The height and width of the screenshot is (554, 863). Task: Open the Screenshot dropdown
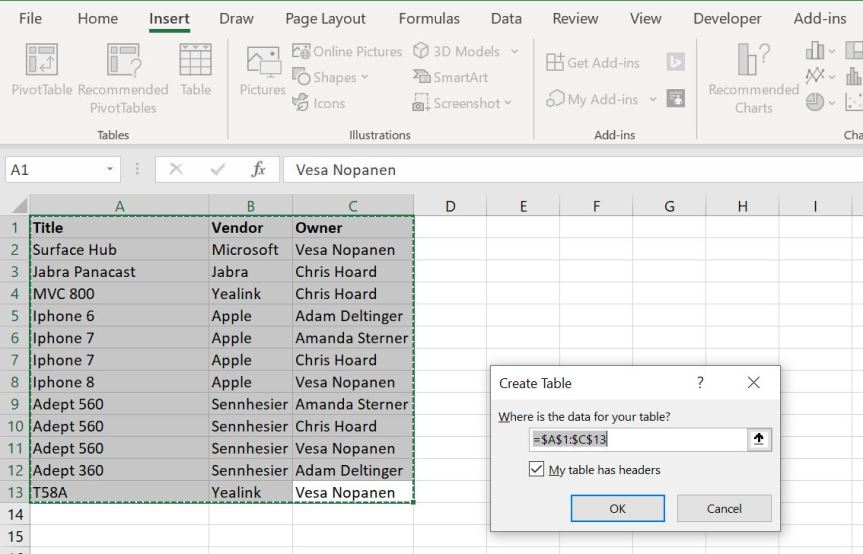(x=508, y=103)
